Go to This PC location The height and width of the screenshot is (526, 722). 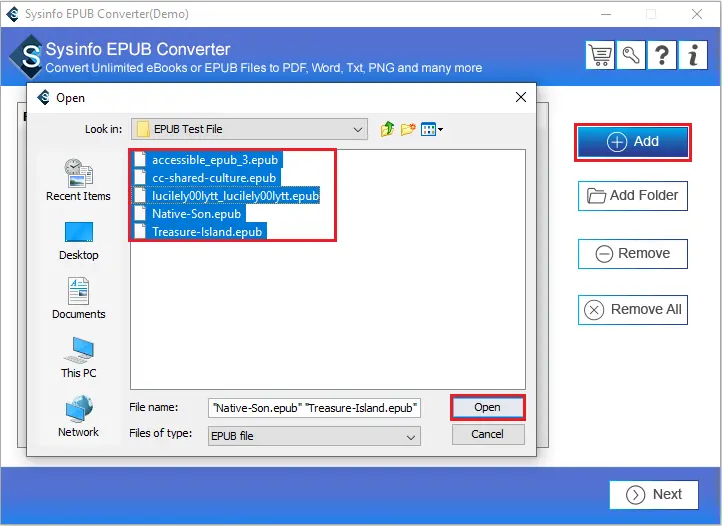78,357
